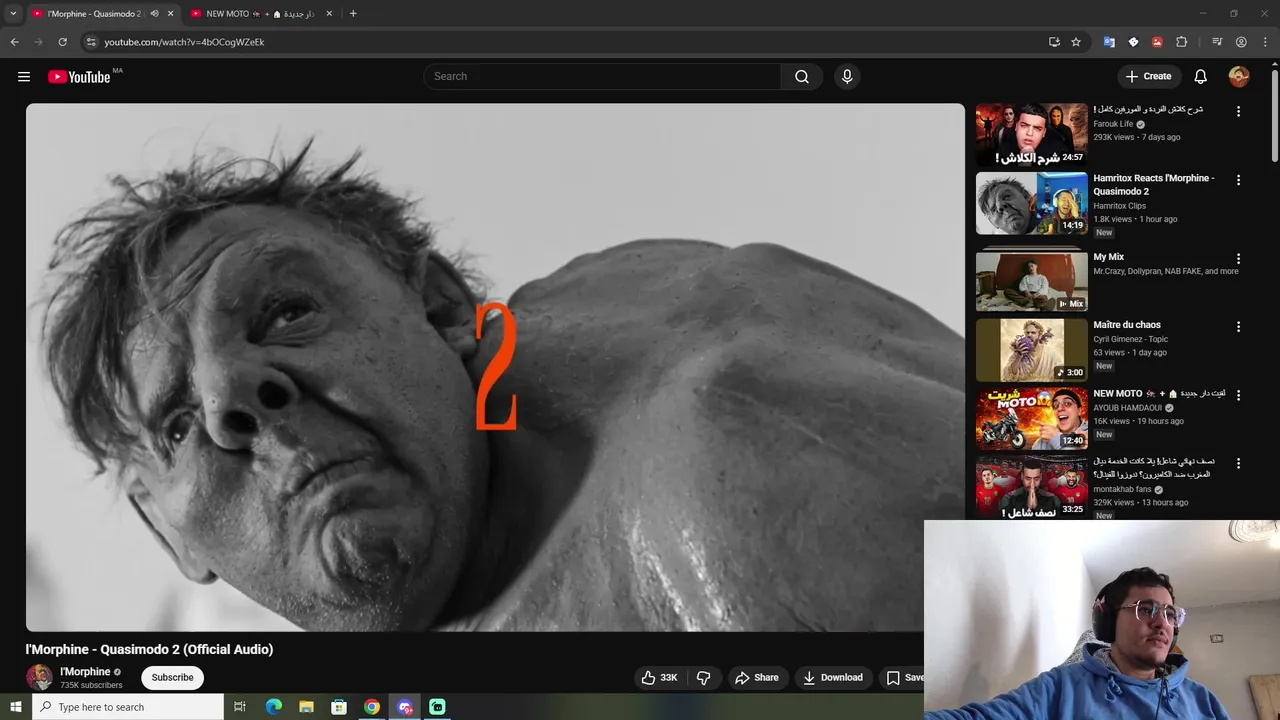Open the l'Morphine channel avatar
The width and height of the screenshot is (1280, 720).
click(x=39, y=677)
